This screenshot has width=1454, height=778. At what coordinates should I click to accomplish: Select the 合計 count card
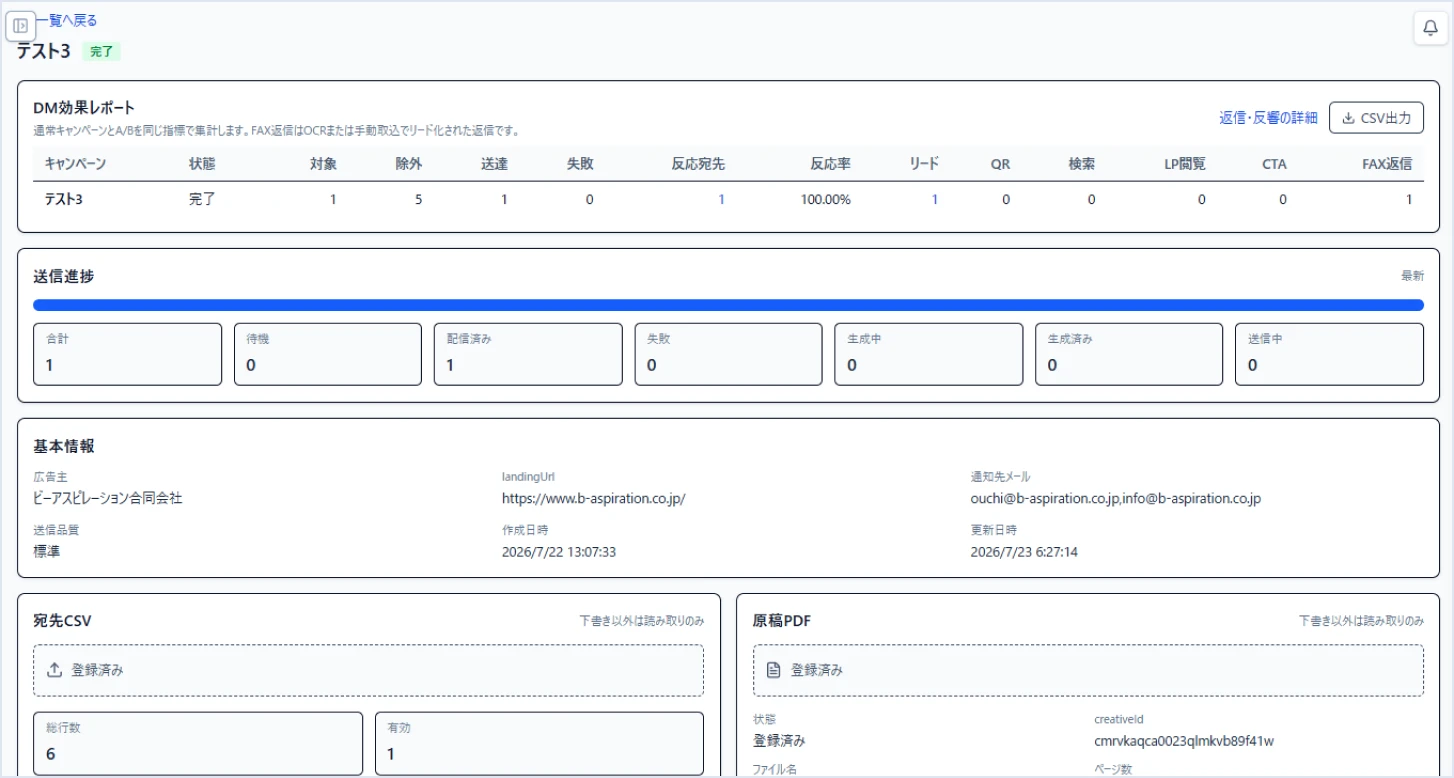127,354
